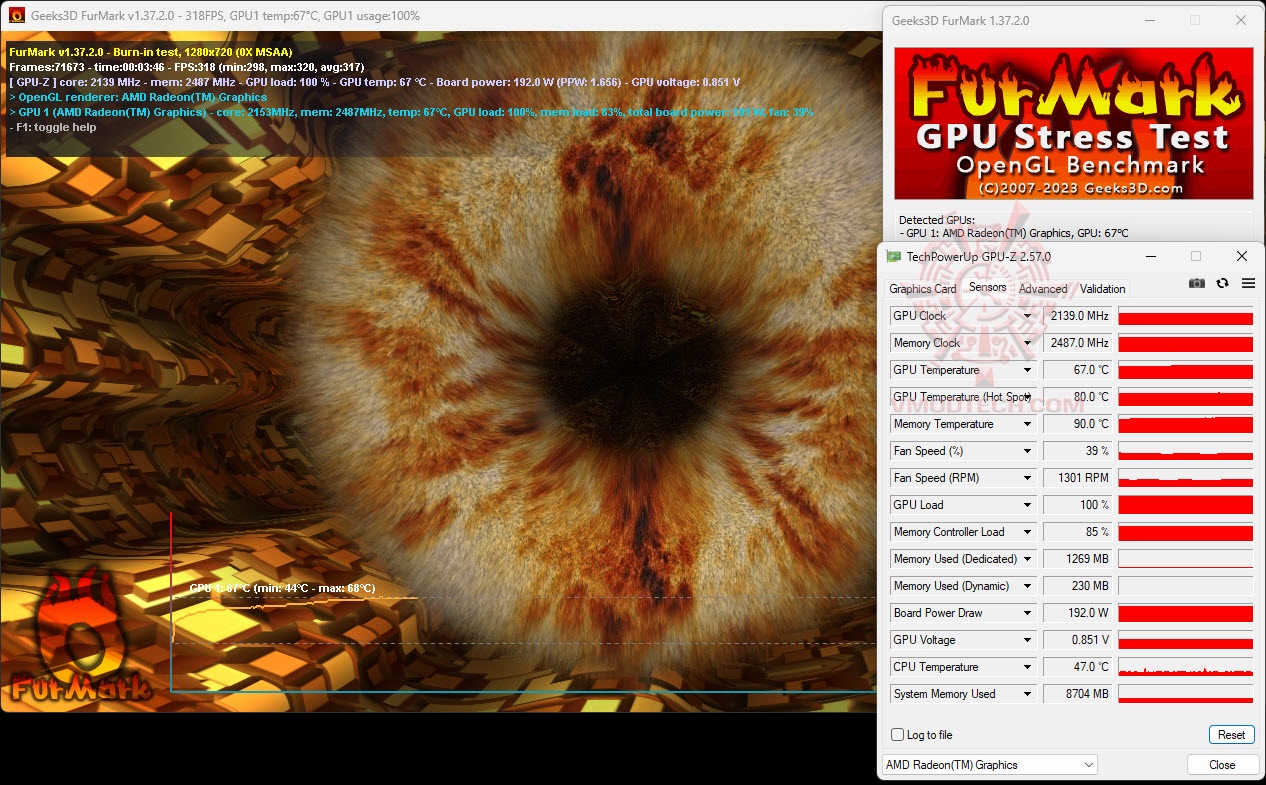Click the 1301 RPM fan speed value

[x=1078, y=478]
